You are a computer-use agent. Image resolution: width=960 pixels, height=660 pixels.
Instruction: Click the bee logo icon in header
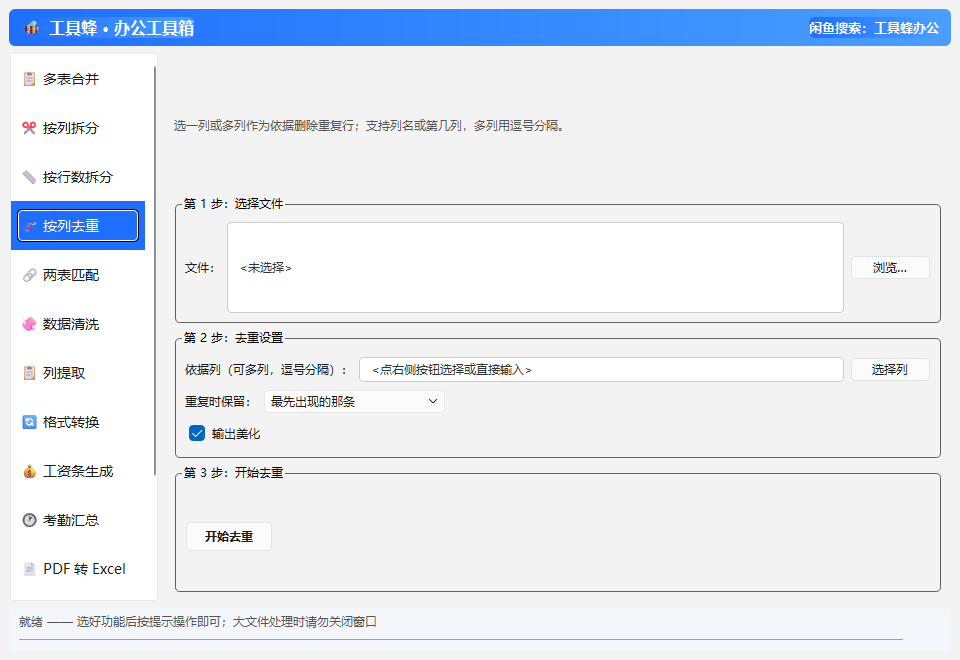[32, 28]
